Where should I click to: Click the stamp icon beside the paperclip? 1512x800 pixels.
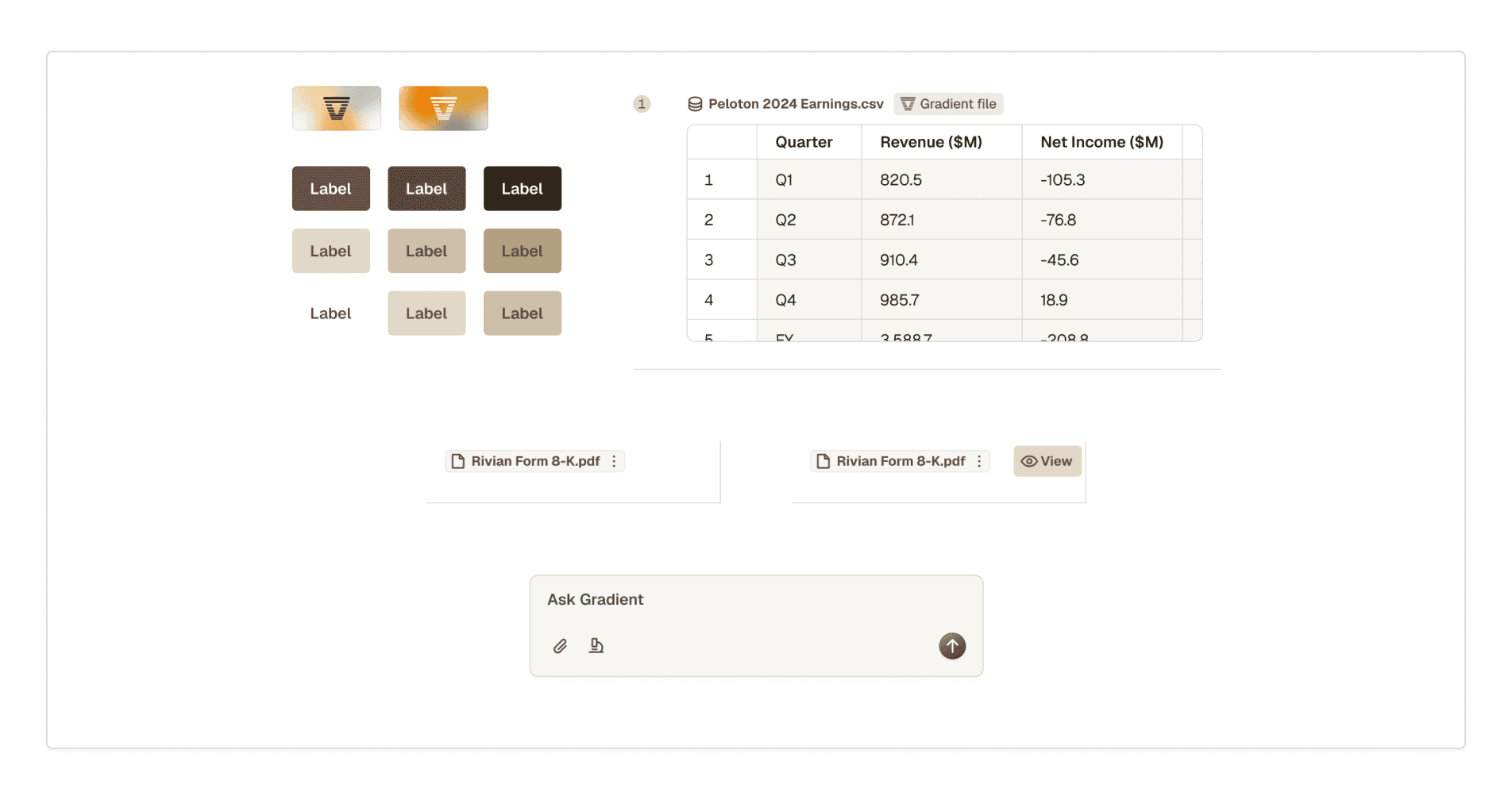point(596,646)
